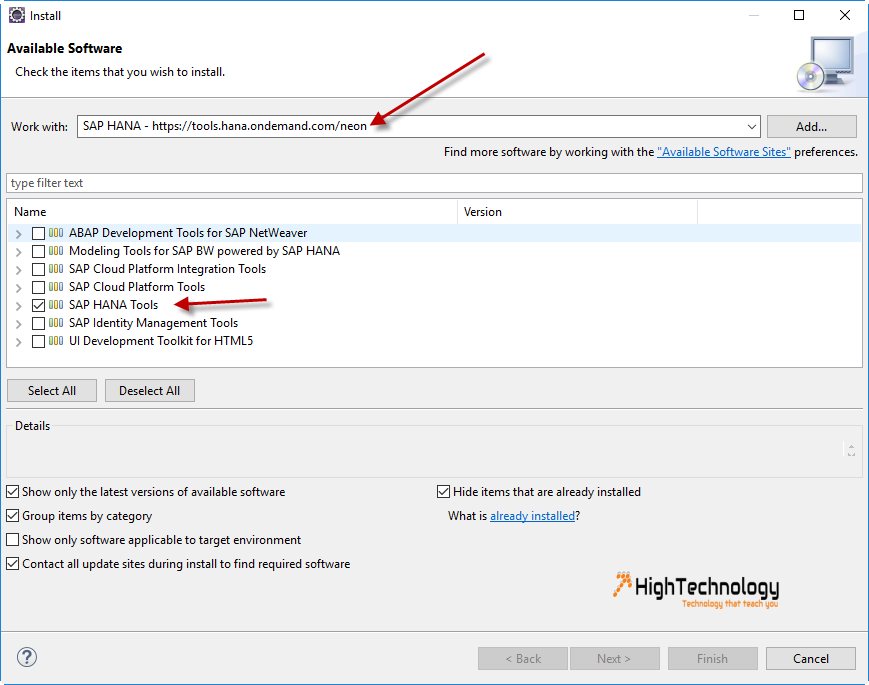
Task: Expand Modeling Tools for SAP BW node
Action: tap(18, 252)
